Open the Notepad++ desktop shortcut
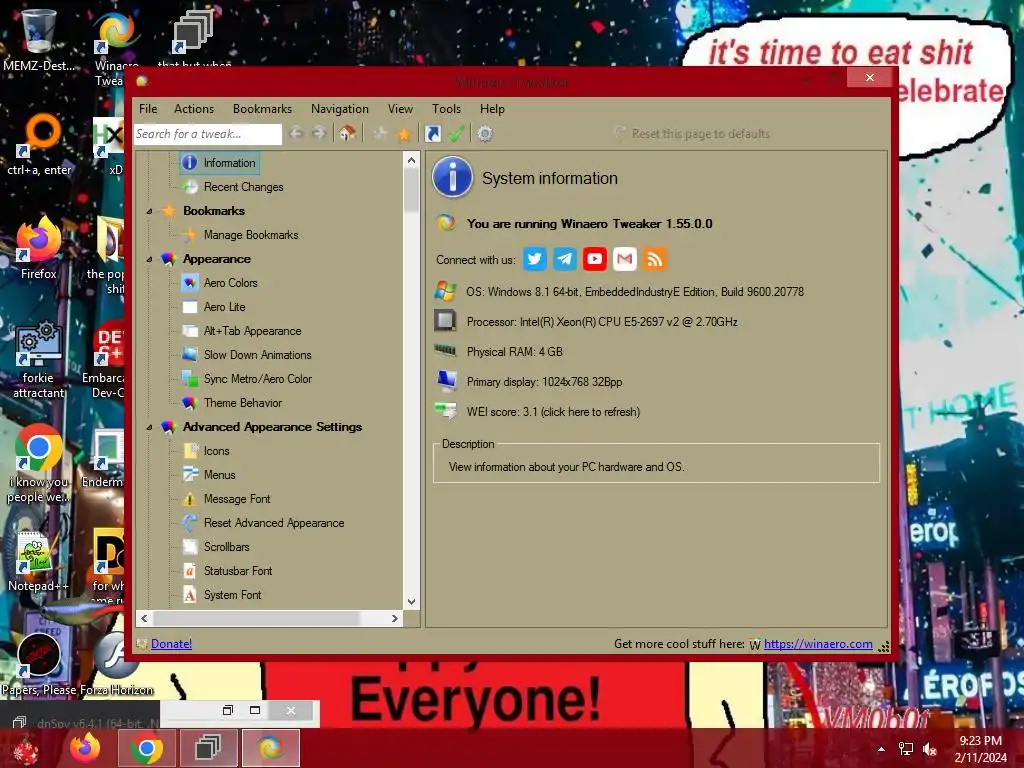 pos(38,560)
